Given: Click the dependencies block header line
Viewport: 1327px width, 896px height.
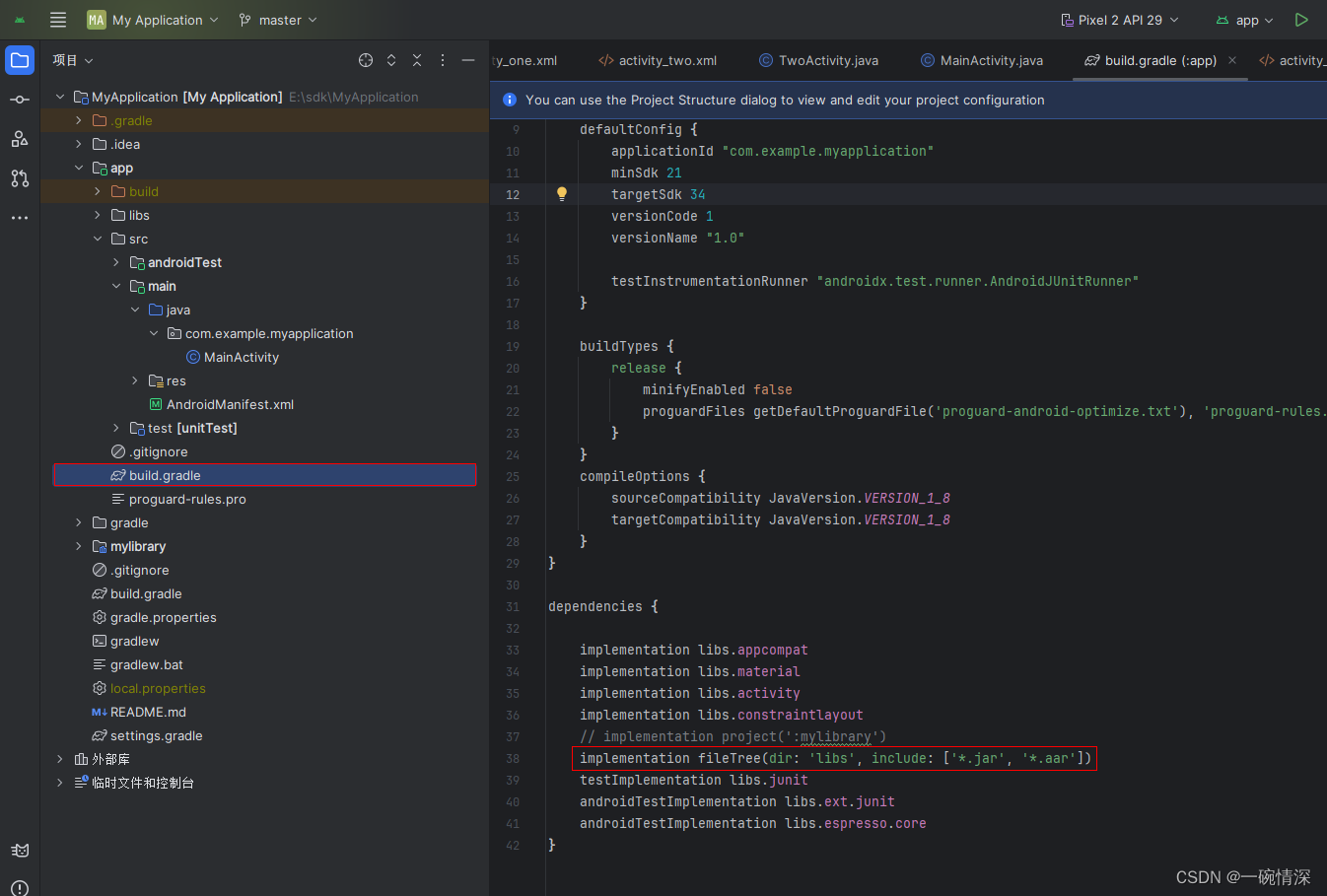Looking at the screenshot, I should click(602, 606).
